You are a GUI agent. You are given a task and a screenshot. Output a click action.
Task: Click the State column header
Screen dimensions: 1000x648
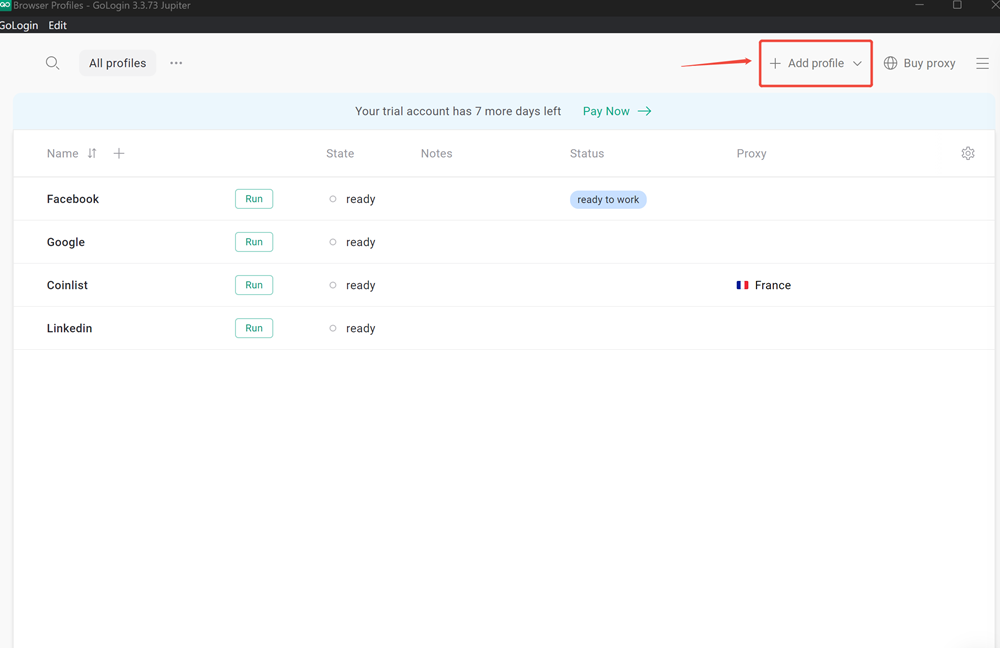340,153
